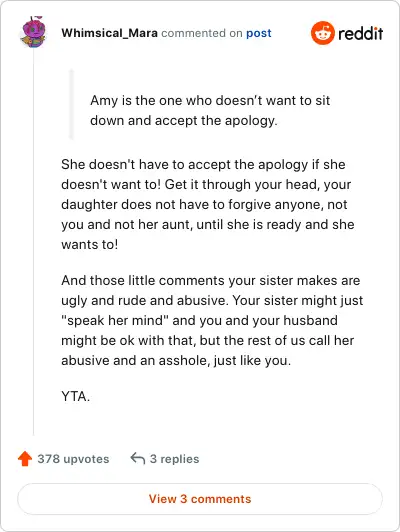Click the 'wants to!' line of text

(x=90, y=244)
